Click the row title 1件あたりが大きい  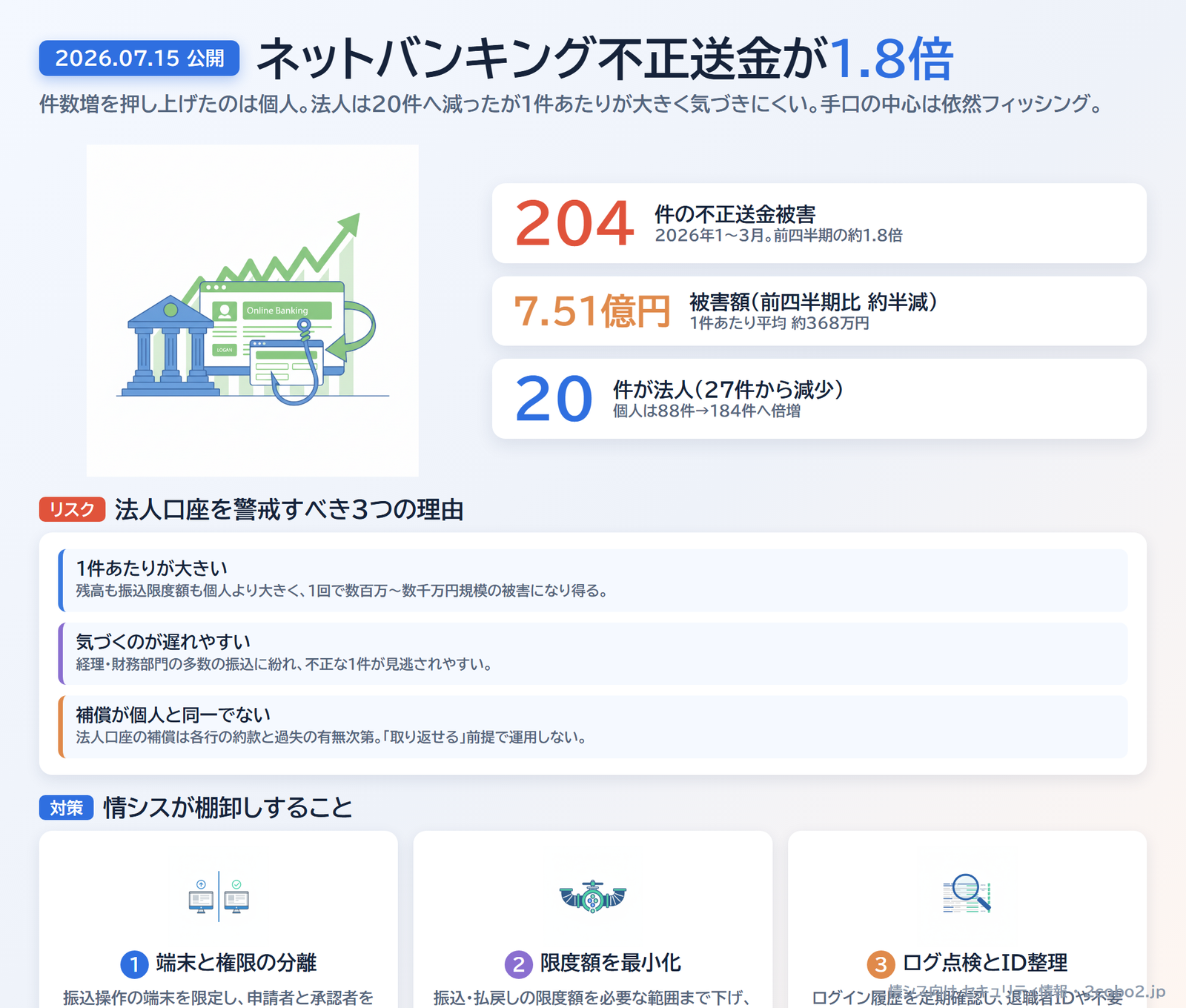(x=151, y=568)
